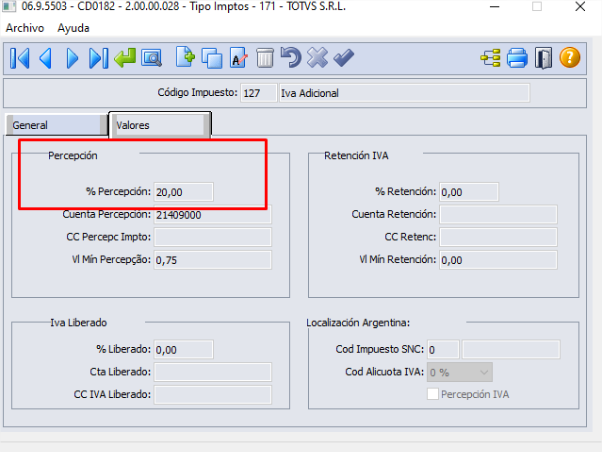The width and height of the screenshot is (602, 452).
Task: Undo changes arrow icon
Action: (x=291, y=58)
